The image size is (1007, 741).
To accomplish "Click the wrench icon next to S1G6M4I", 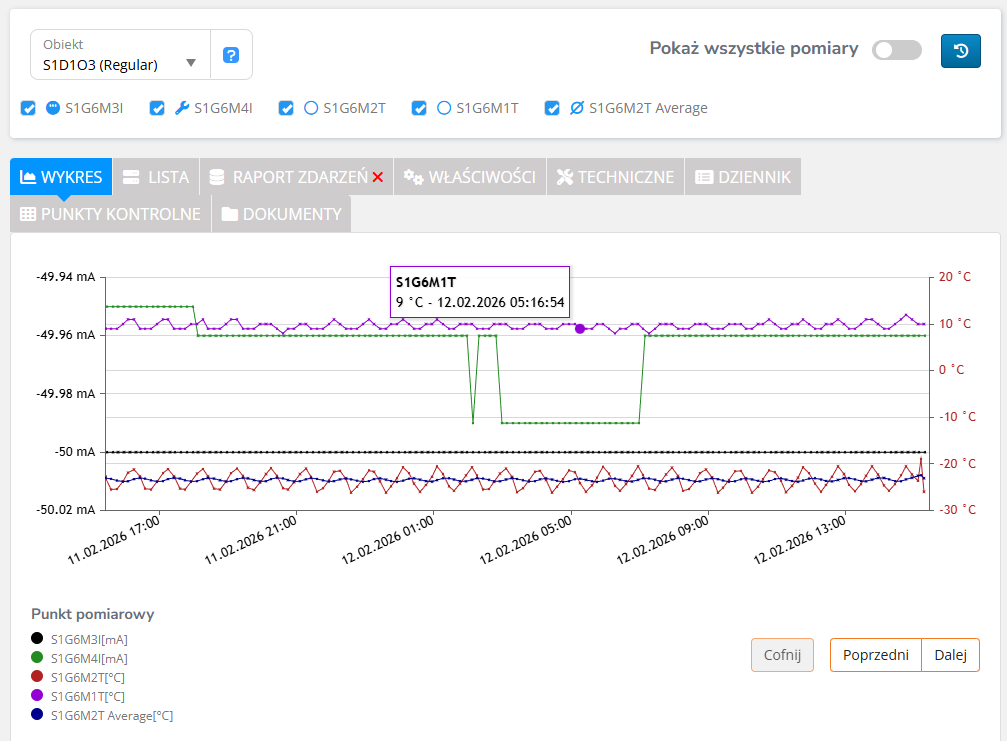I will pos(181,108).
